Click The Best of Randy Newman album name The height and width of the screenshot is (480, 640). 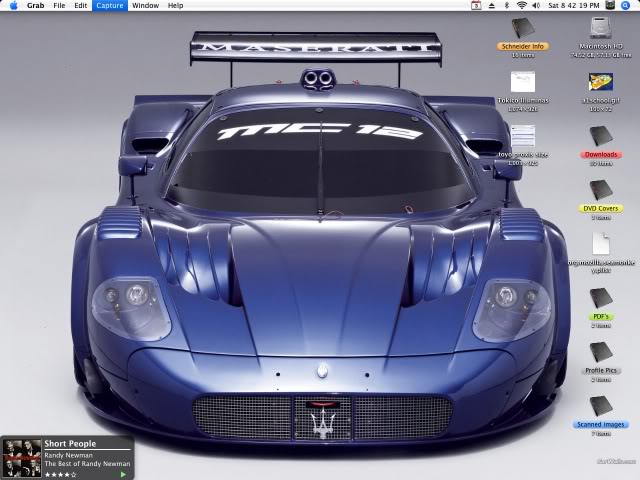pyautogui.click(x=87, y=464)
